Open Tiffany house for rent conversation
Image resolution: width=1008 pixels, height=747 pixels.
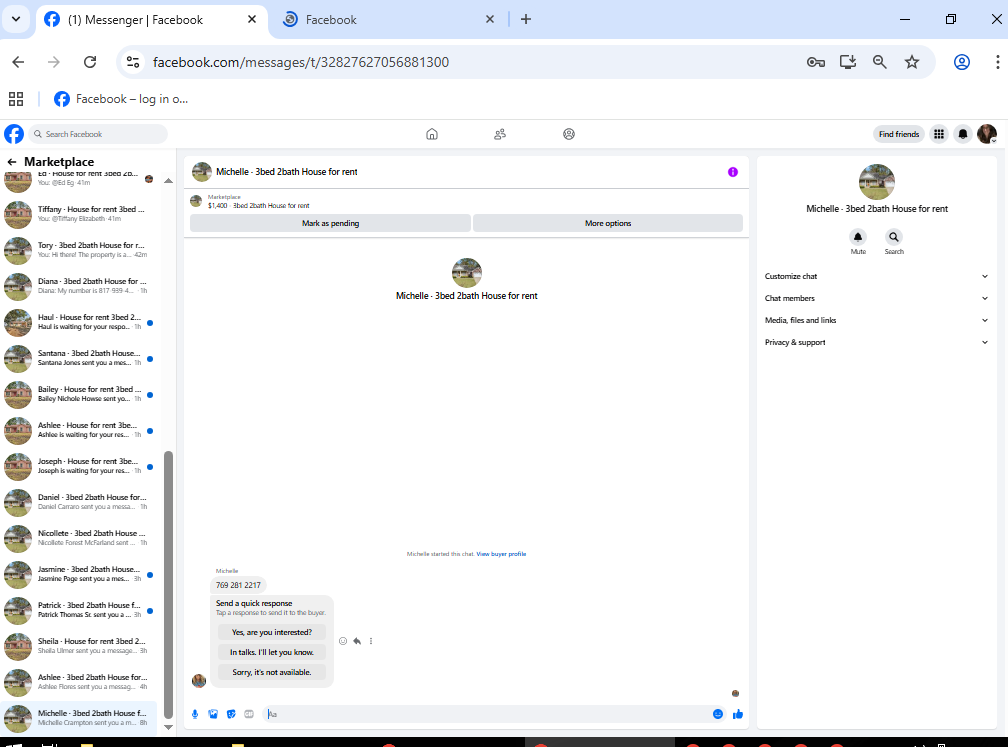click(78, 214)
